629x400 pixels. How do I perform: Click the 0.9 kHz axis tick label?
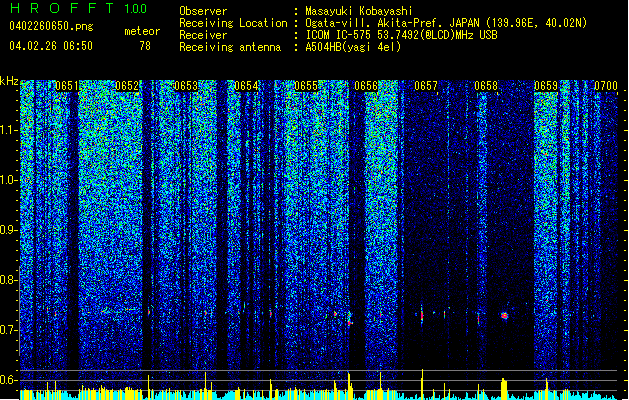point(8,230)
